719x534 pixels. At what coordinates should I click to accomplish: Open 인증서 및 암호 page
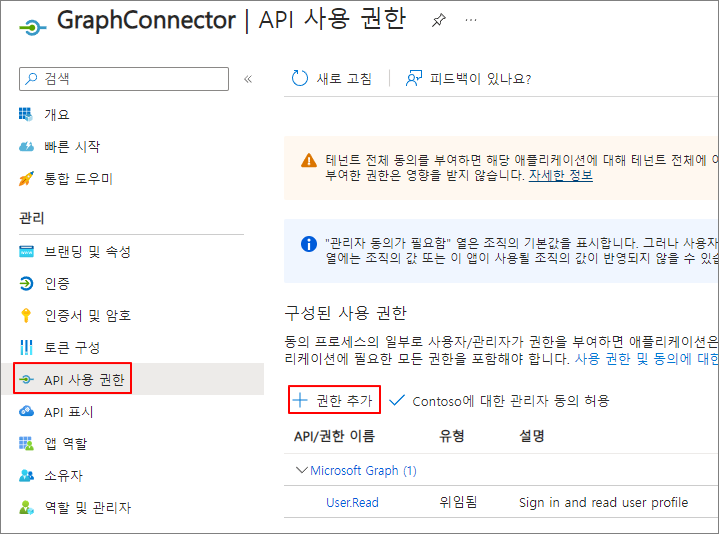[87, 315]
